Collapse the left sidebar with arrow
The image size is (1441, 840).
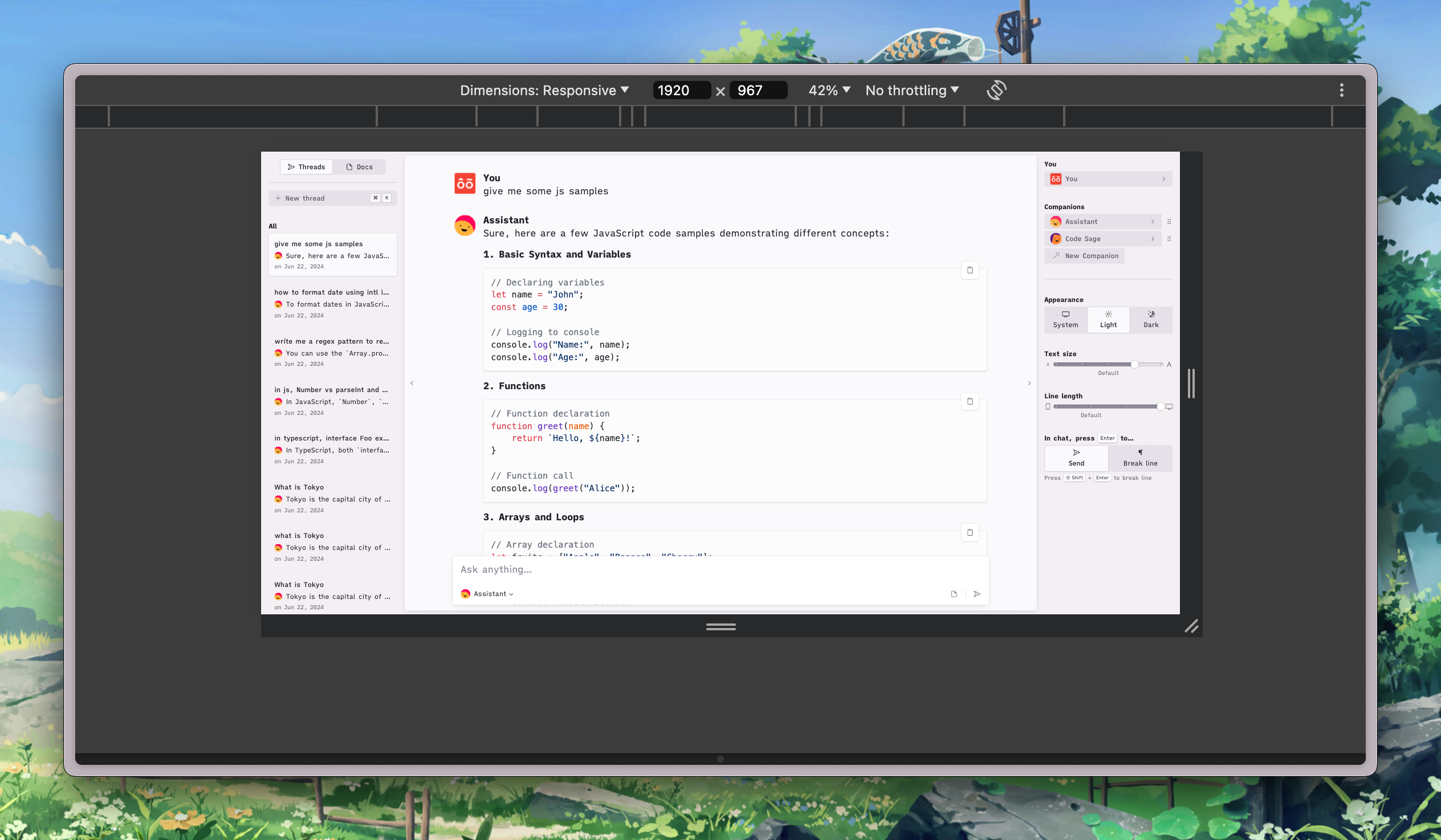(x=412, y=383)
